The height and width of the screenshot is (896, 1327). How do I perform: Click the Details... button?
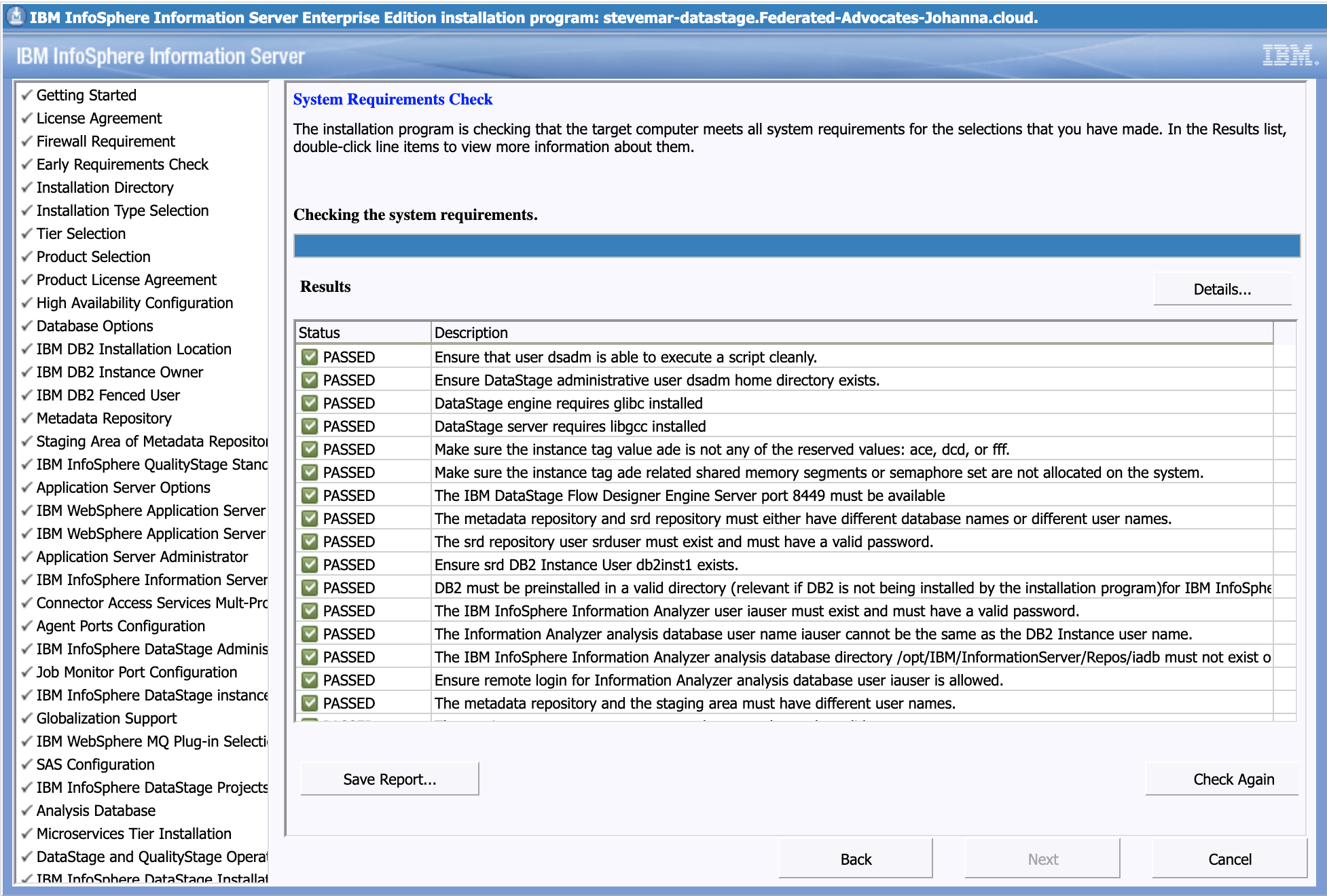click(x=1222, y=289)
